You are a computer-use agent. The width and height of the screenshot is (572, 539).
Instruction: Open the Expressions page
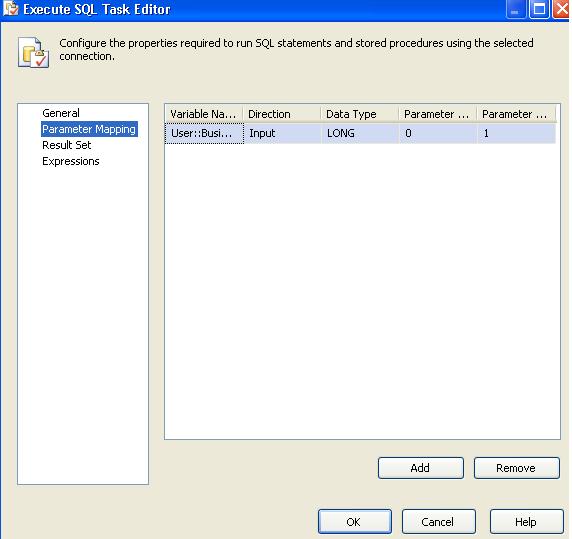click(70, 161)
